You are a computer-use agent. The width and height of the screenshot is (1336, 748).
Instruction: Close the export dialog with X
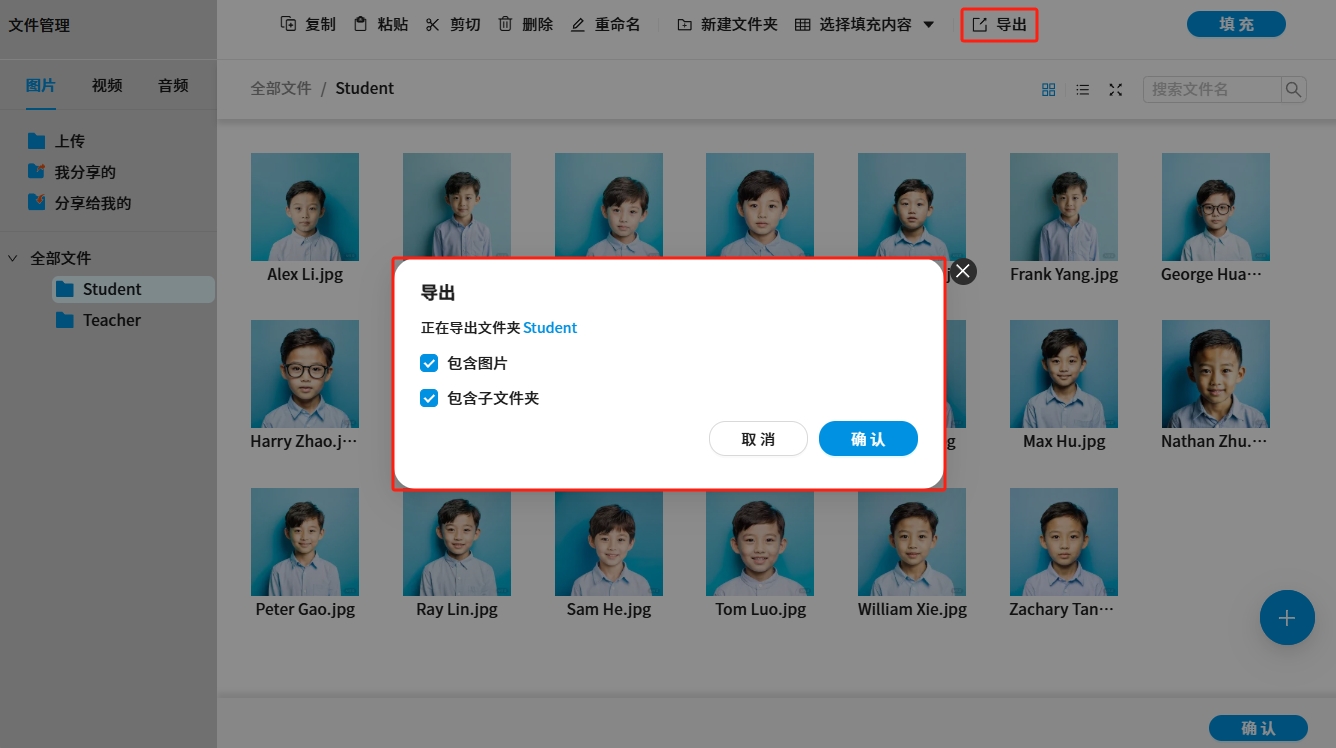pos(963,271)
